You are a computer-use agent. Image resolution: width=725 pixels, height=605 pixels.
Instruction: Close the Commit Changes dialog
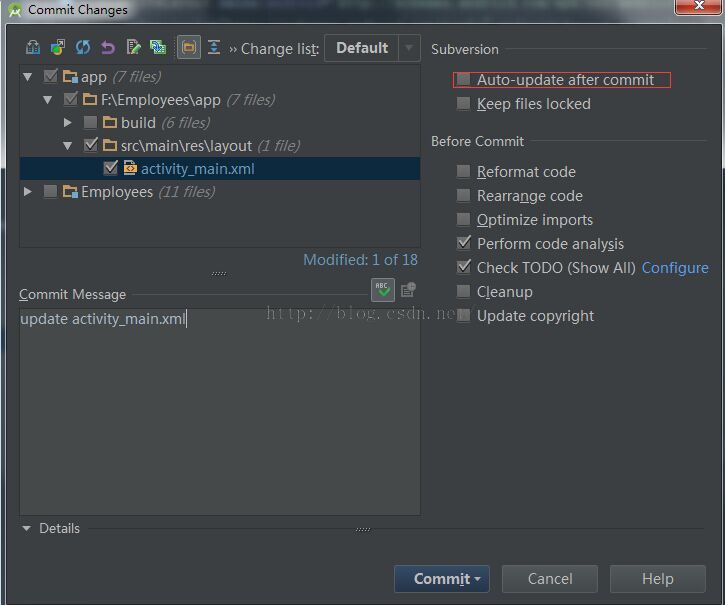tap(699, 6)
